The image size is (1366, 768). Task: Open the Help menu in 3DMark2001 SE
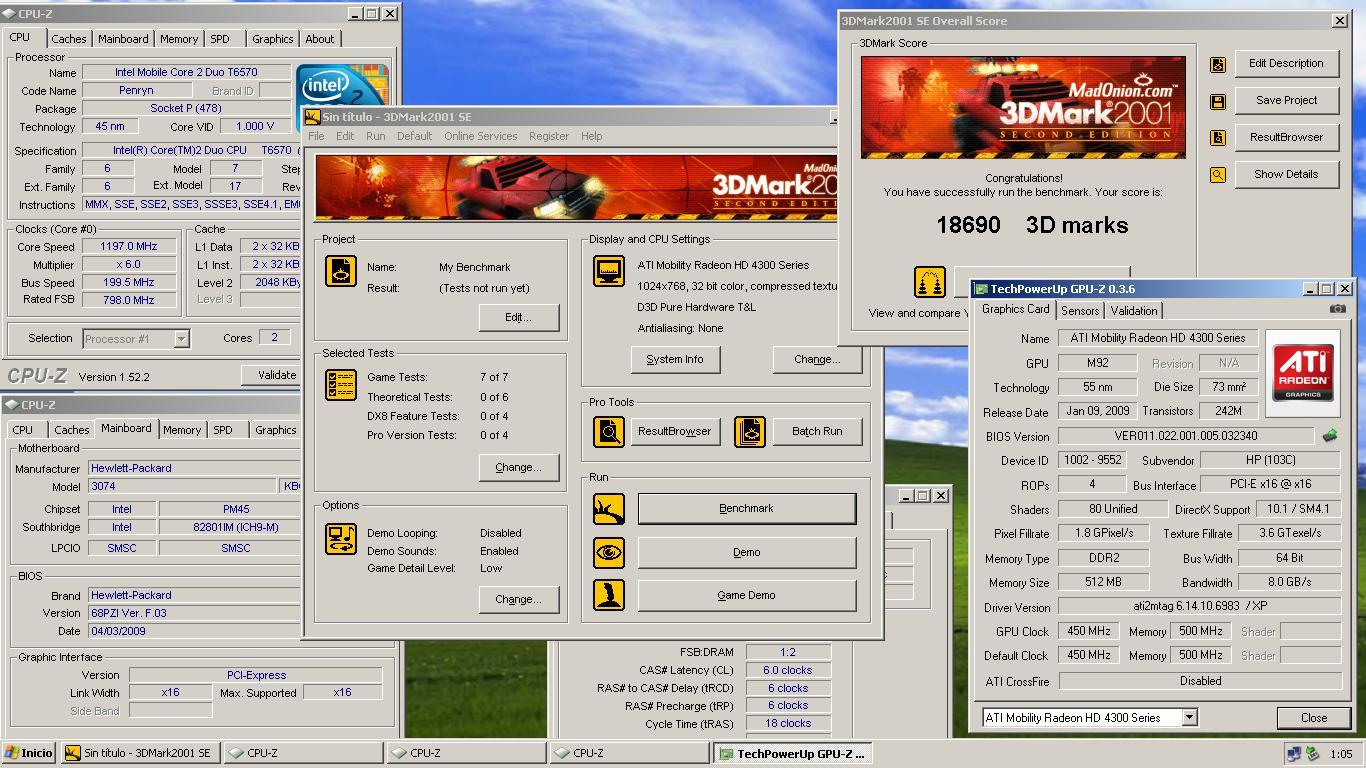(592, 136)
